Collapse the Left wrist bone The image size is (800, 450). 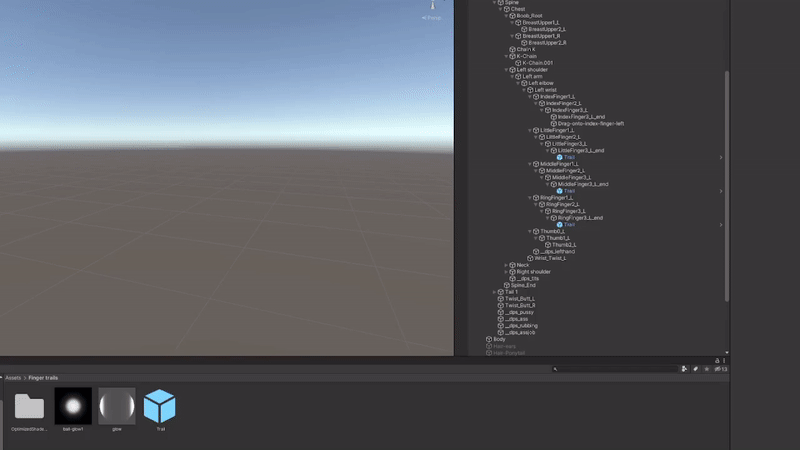coord(524,90)
